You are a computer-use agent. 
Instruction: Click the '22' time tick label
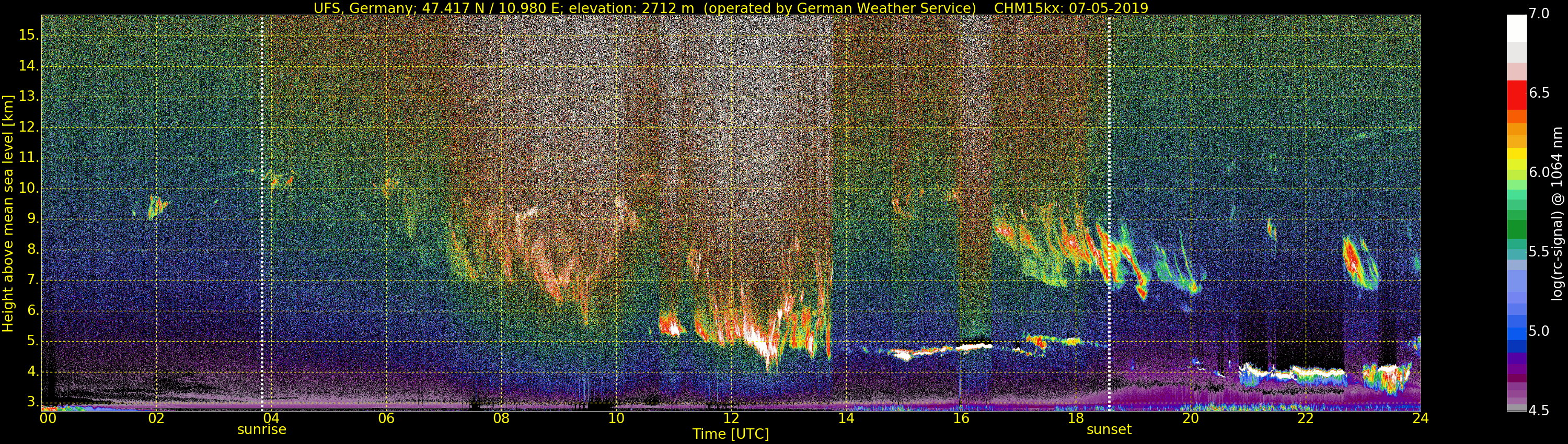[x=1306, y=418]
